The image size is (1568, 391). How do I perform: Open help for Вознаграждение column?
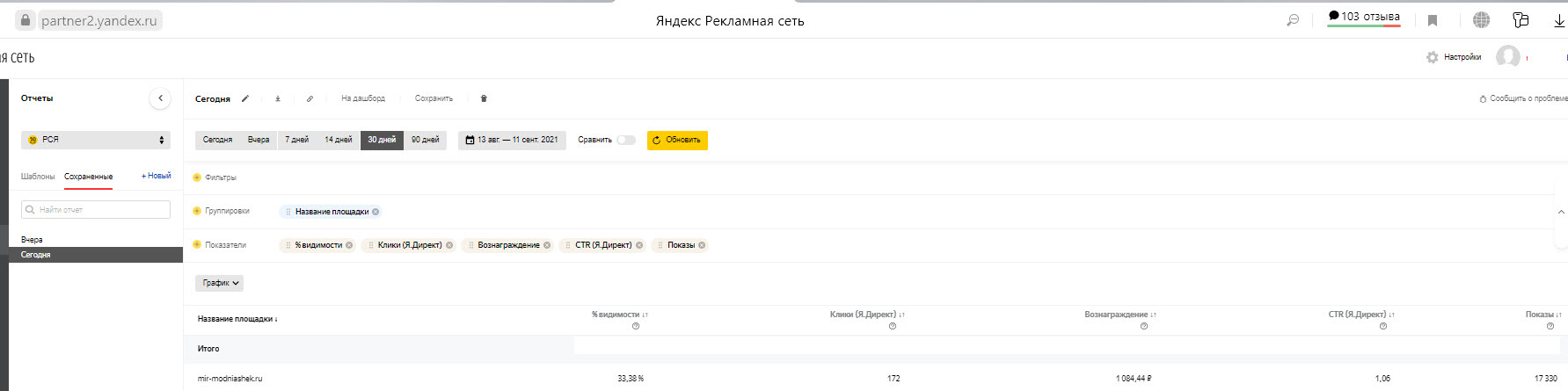(x=1144, y=326)
